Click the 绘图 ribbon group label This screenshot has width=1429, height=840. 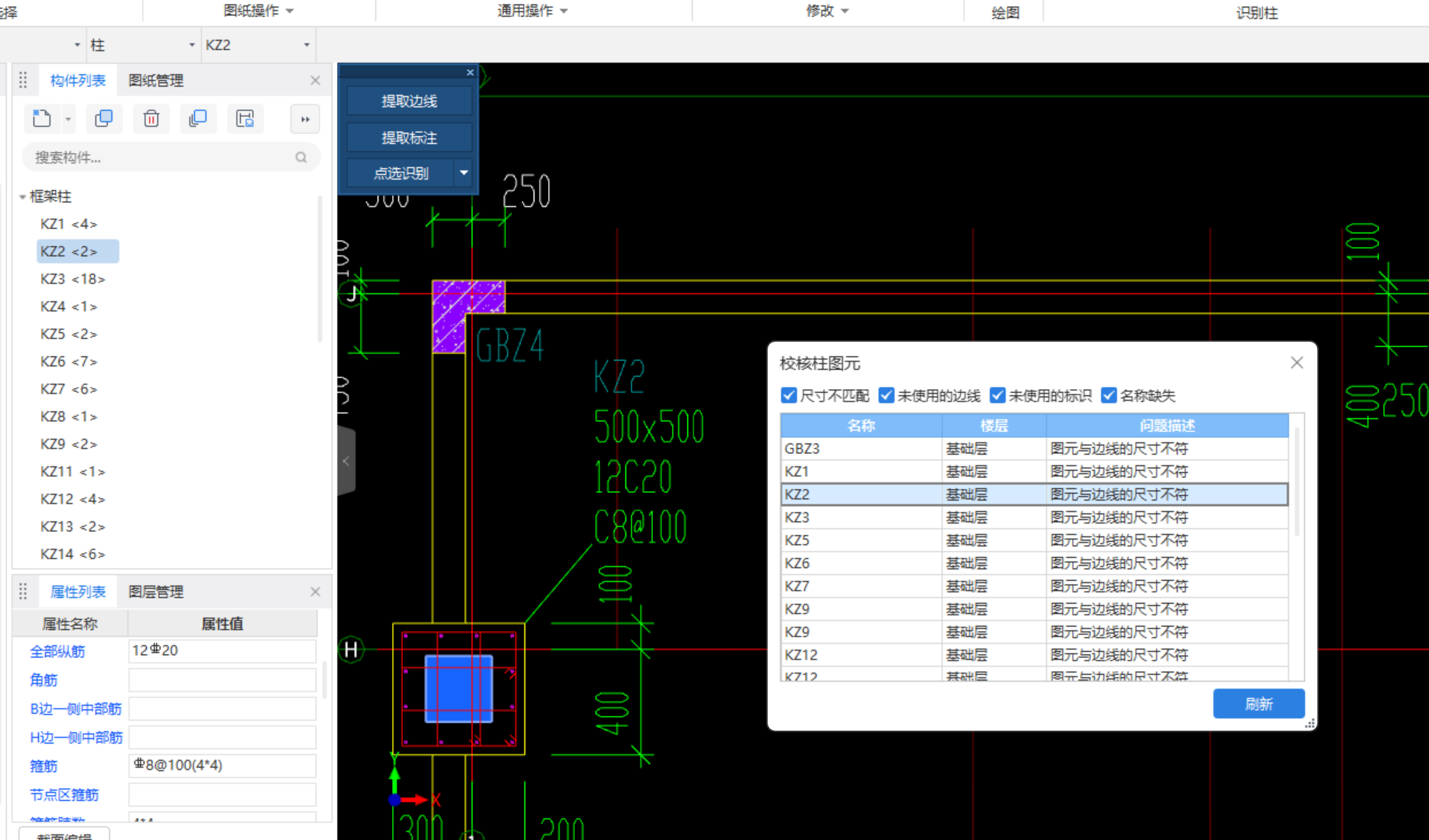pyautogui.click(x=1005, y=12)
